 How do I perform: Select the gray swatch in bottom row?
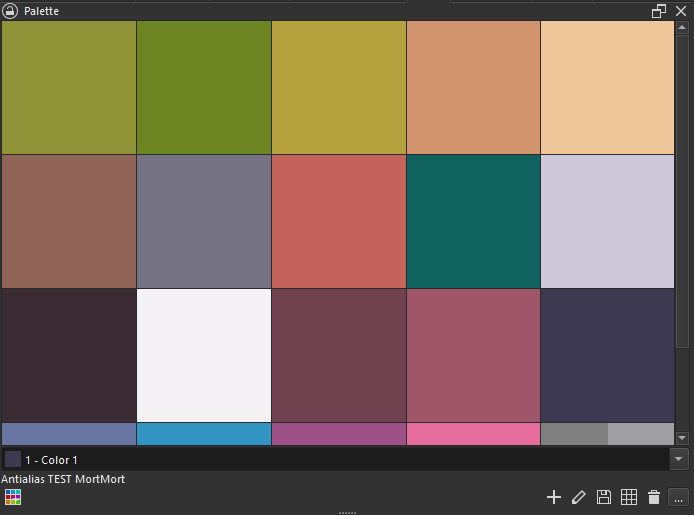click(608, 434)
